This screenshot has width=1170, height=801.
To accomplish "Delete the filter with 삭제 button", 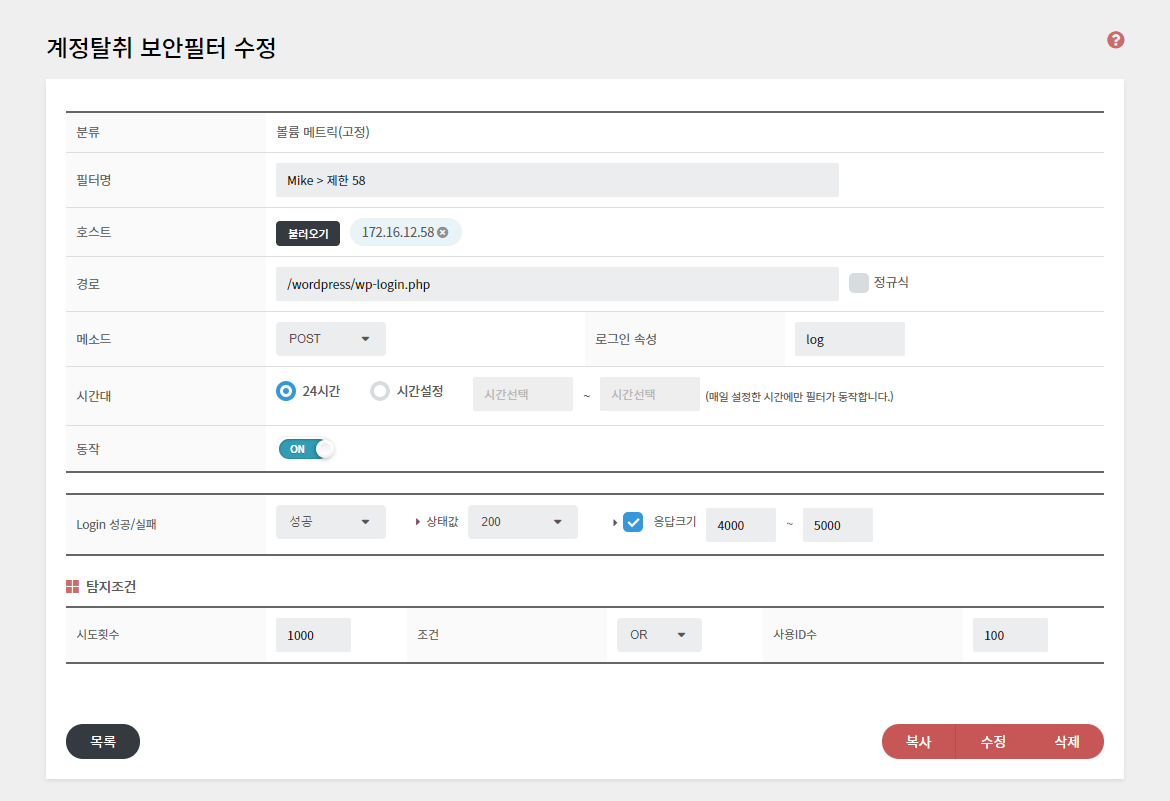I will tap(1066, 742).
